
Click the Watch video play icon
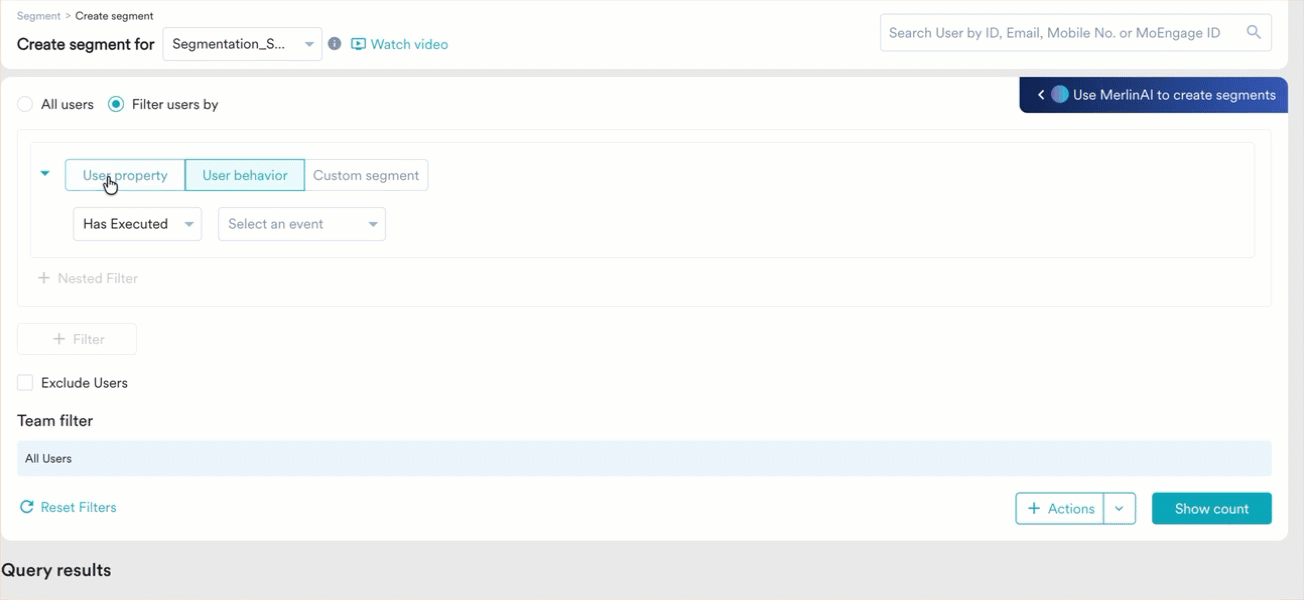[x=356, y=44]
